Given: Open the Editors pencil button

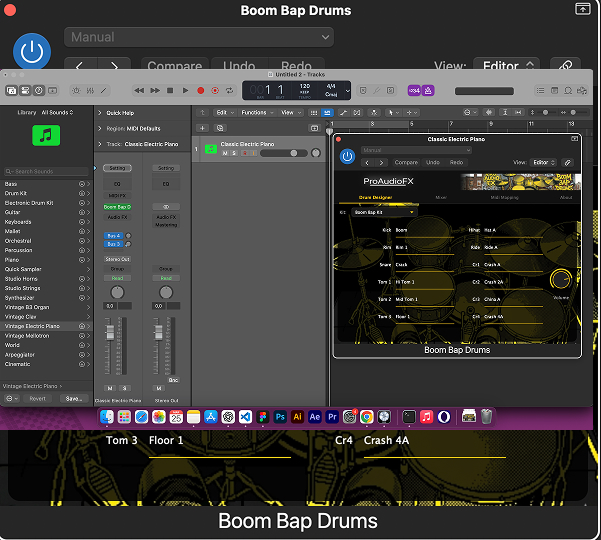Looking at the screenshot, I should [103, 91].
